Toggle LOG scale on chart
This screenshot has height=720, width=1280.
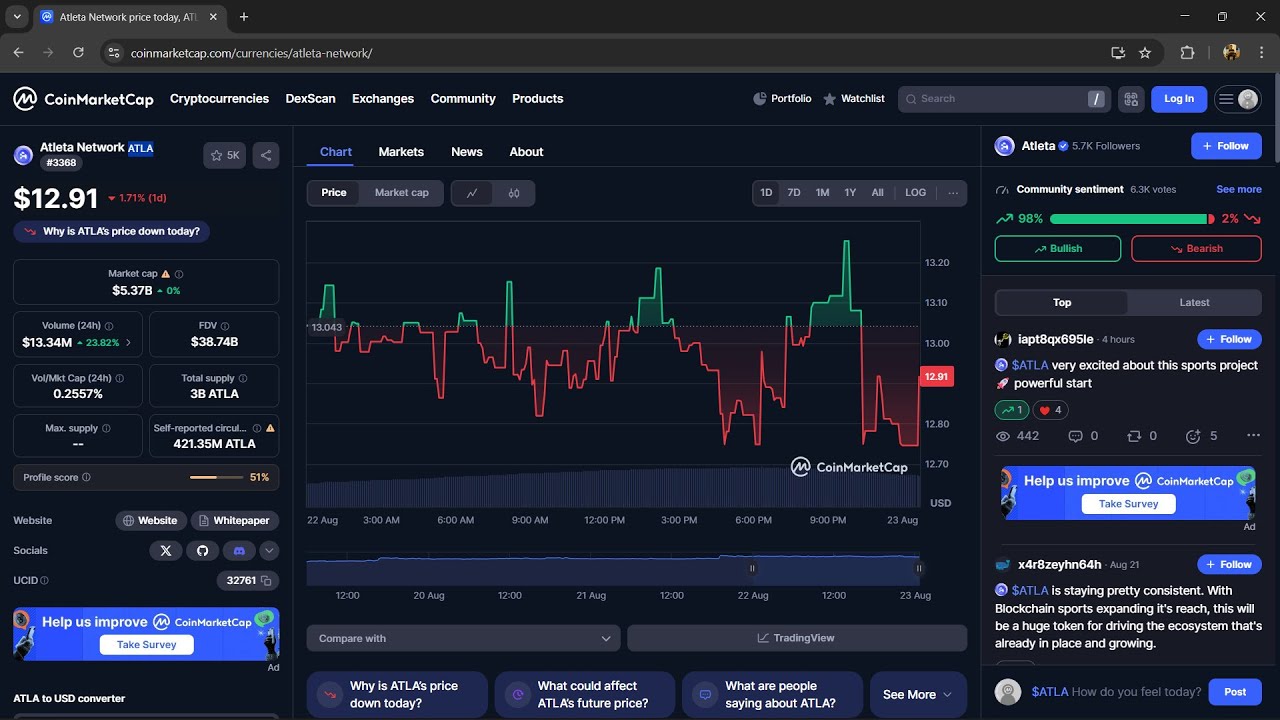(x=916, y=193)
